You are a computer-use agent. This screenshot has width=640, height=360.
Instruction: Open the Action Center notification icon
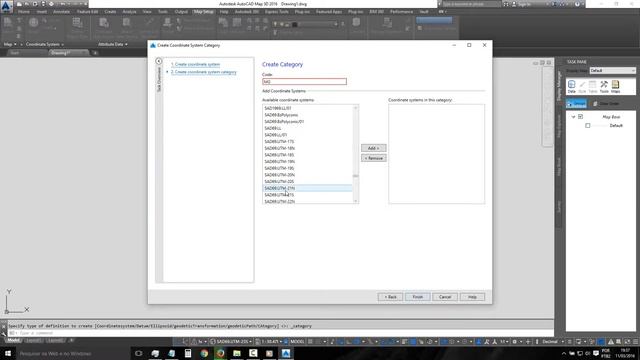click(596, 353)
